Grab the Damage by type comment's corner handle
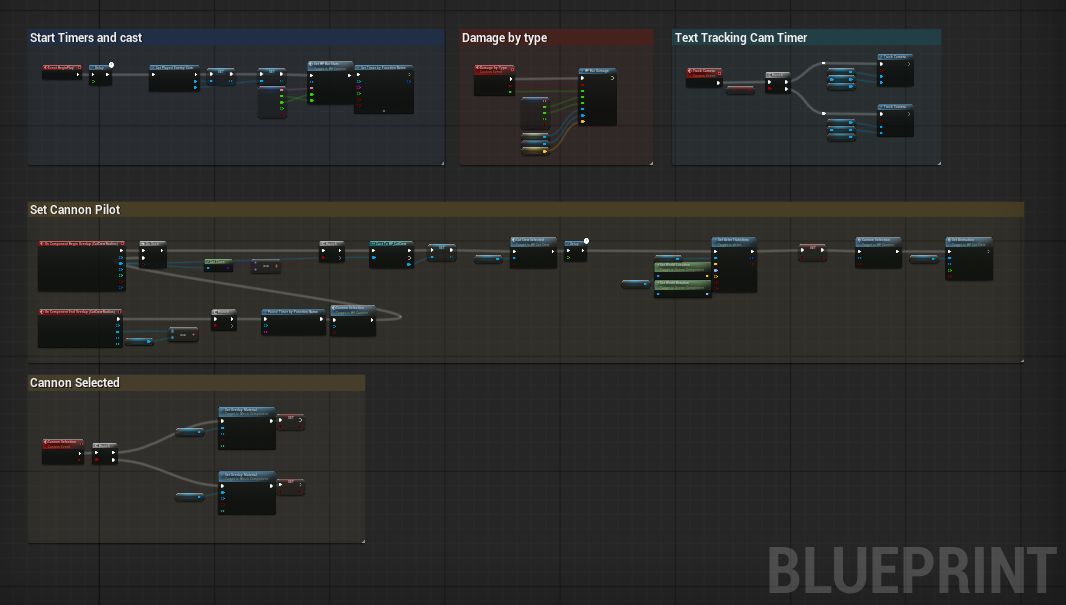Image resolution: width=1066 pixels, height=605 pixels. [x=651, y=163]
